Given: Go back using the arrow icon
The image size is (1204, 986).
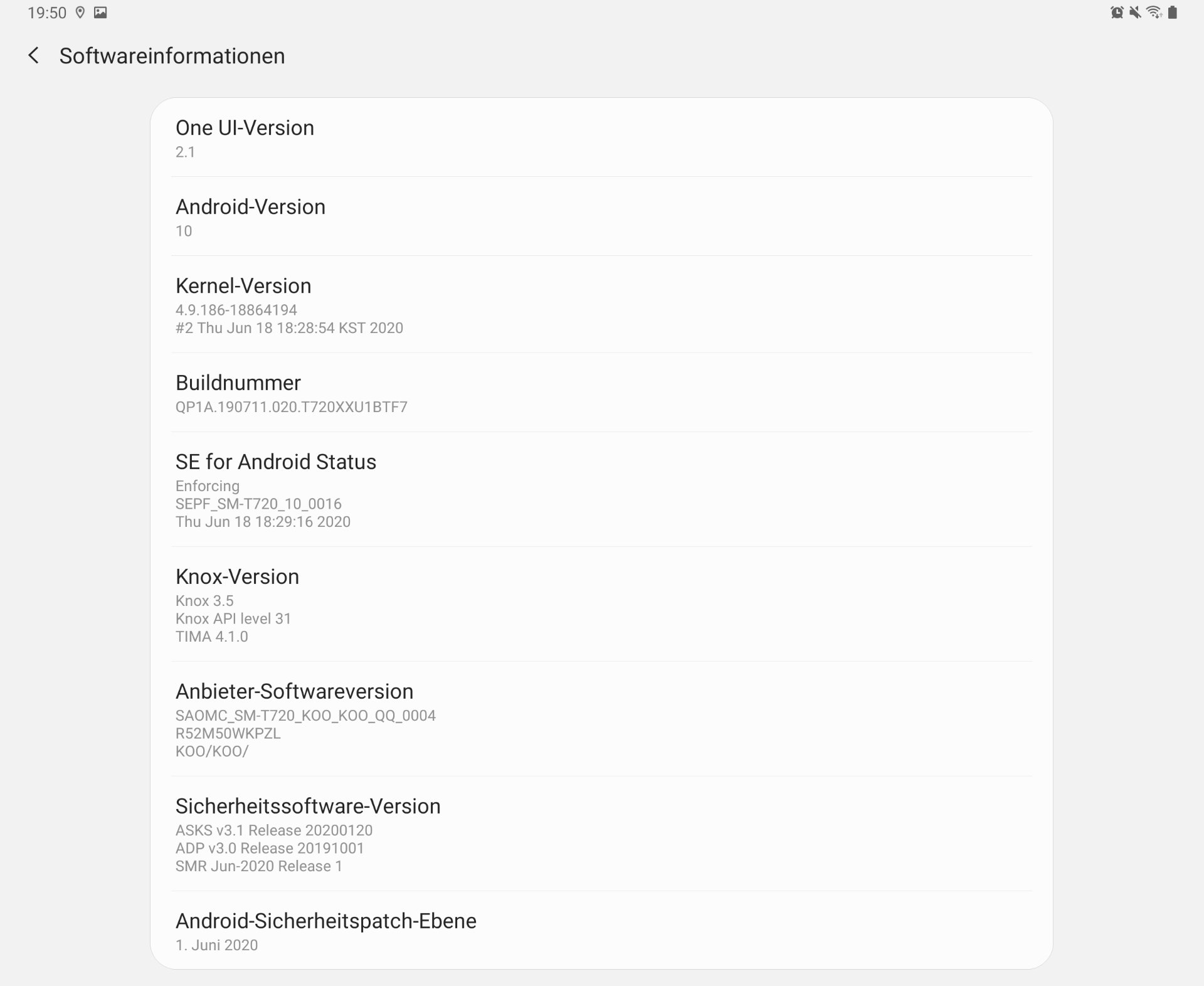Looking at the screenshot, I should tap(34, 56).
